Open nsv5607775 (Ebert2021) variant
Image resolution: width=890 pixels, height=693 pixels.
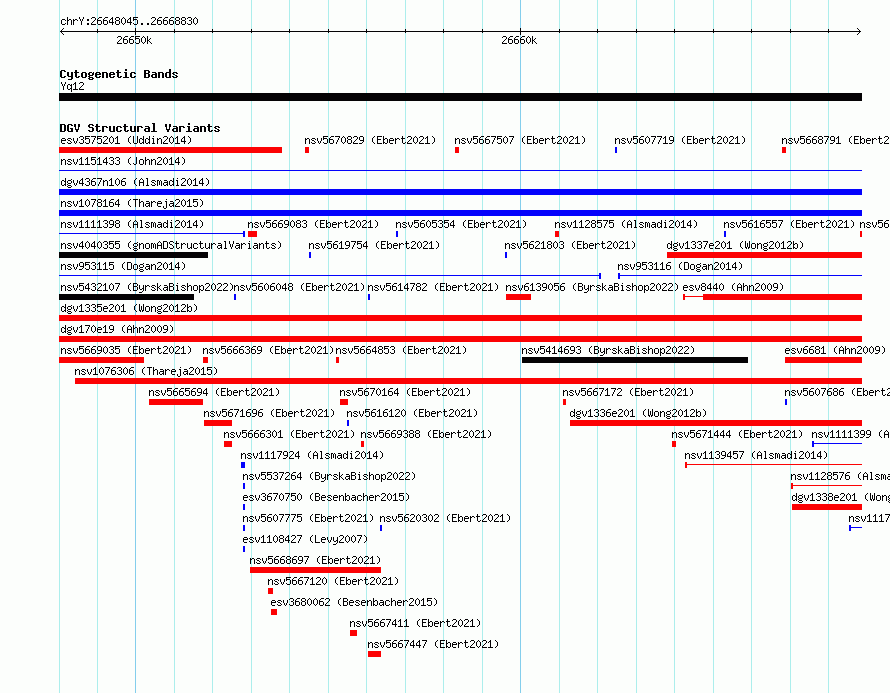[x=308, y=518]
